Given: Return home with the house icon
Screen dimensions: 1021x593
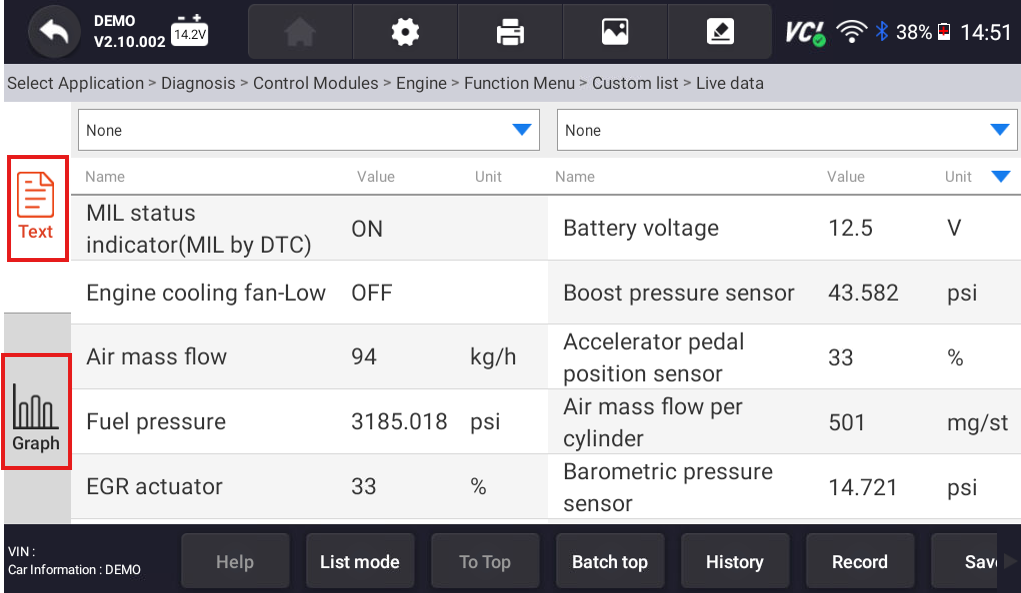Looking at the screenshot, I should pos(299,31).
